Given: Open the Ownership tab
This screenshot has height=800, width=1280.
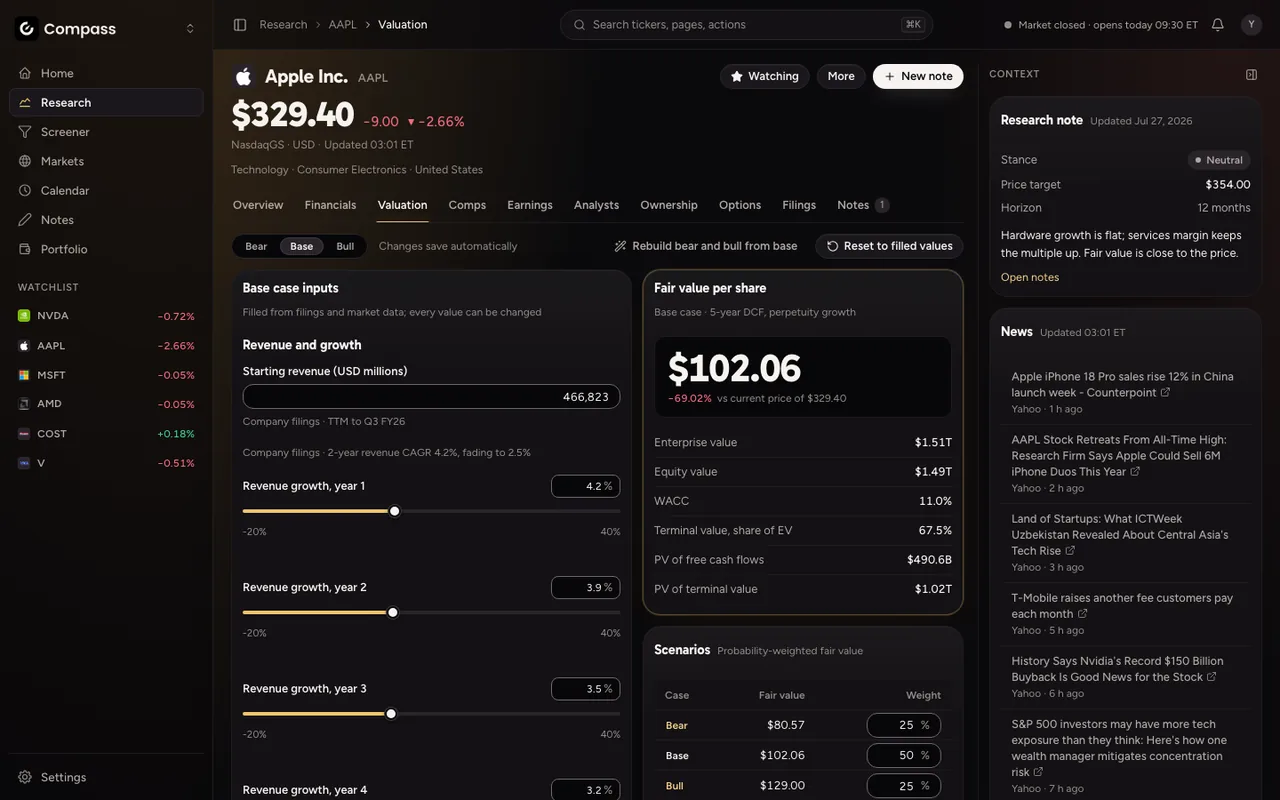Looking at the screenshot, I should pos(669,205).
